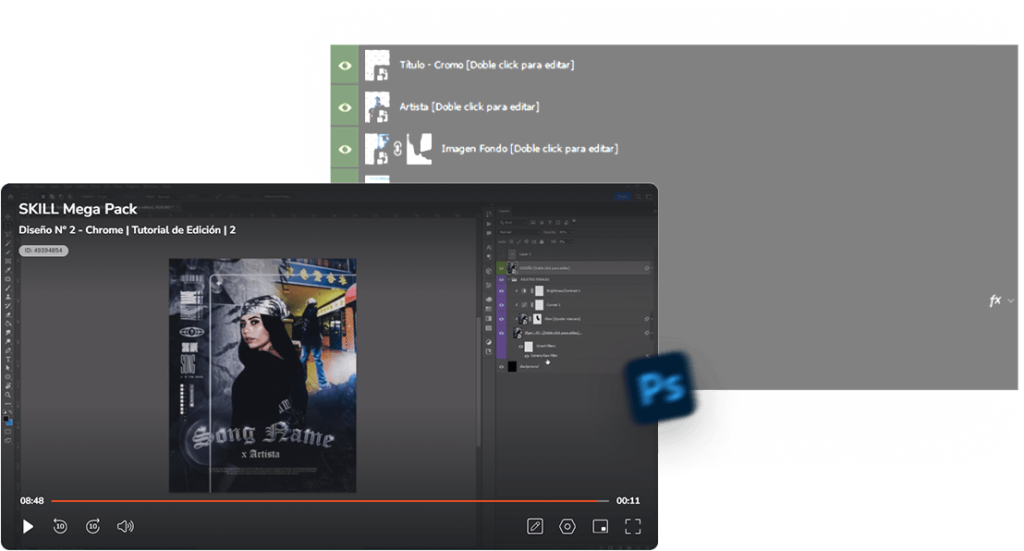Skip forward 10 seconds
Screen dimensions: 1024x551
tap(93, 526)
